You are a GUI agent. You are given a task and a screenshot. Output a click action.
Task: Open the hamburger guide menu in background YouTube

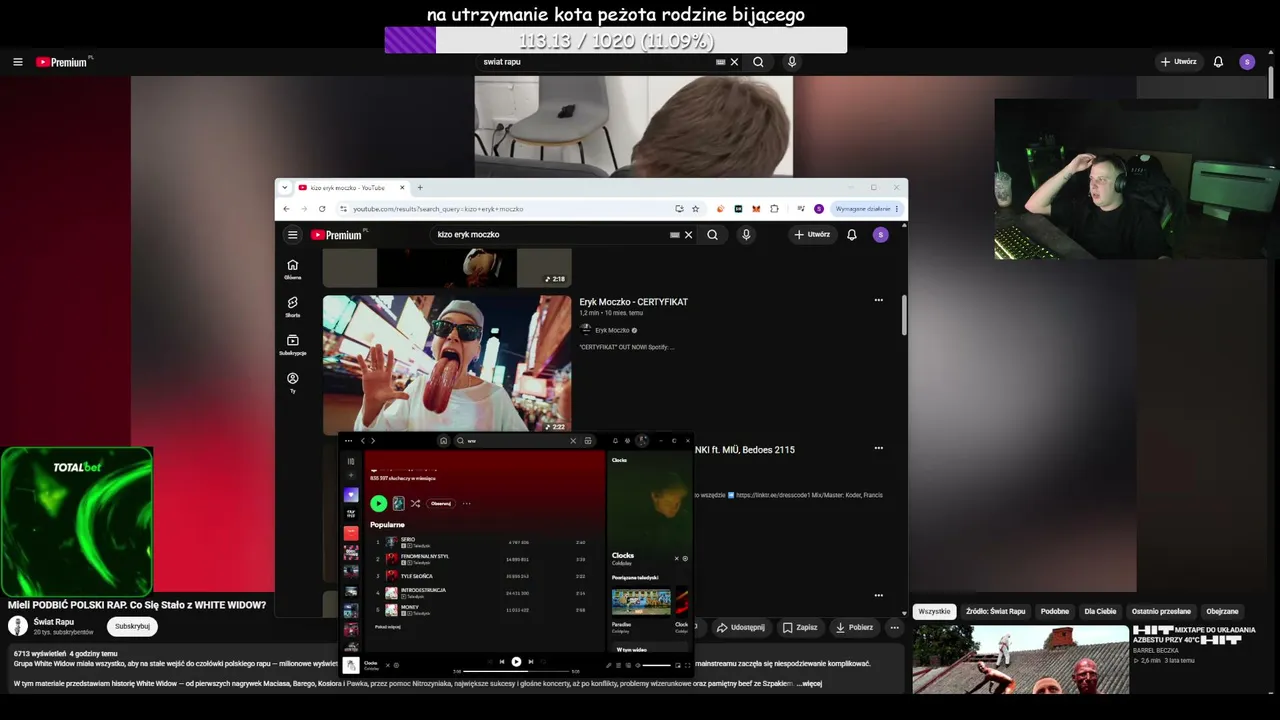click(18, 62)
